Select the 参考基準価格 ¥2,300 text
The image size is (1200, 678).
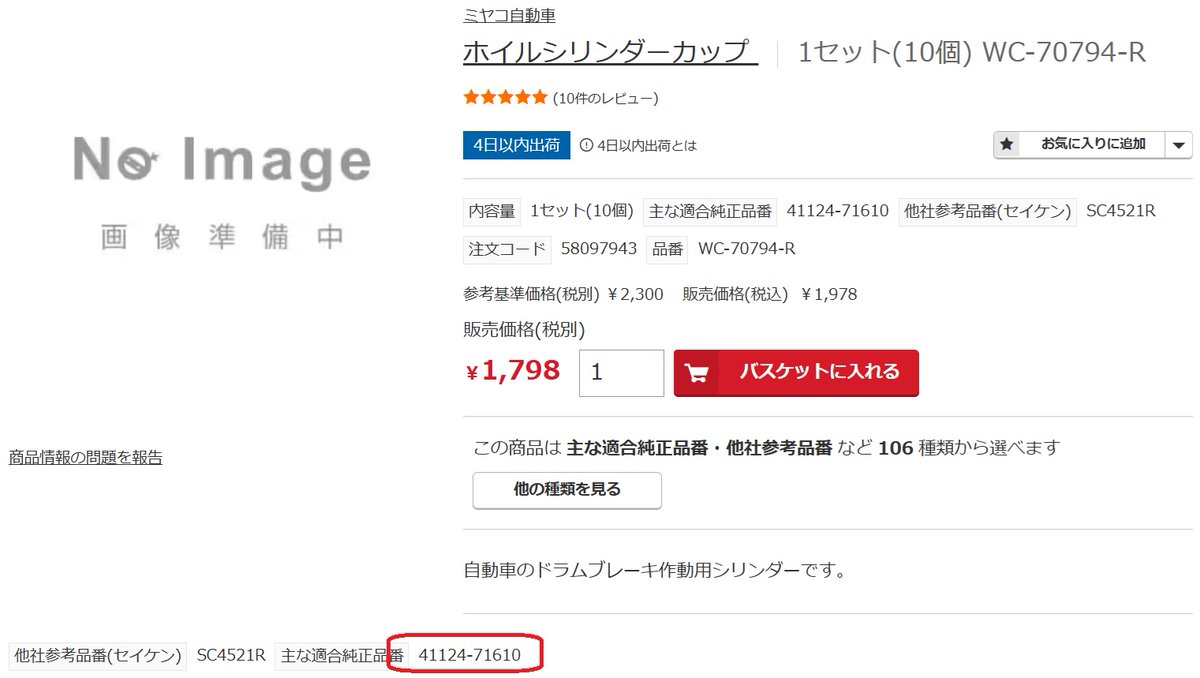coord(563,294)
